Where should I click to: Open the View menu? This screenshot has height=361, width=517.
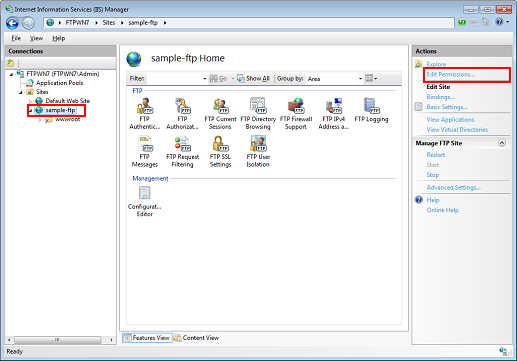(36, 38)
